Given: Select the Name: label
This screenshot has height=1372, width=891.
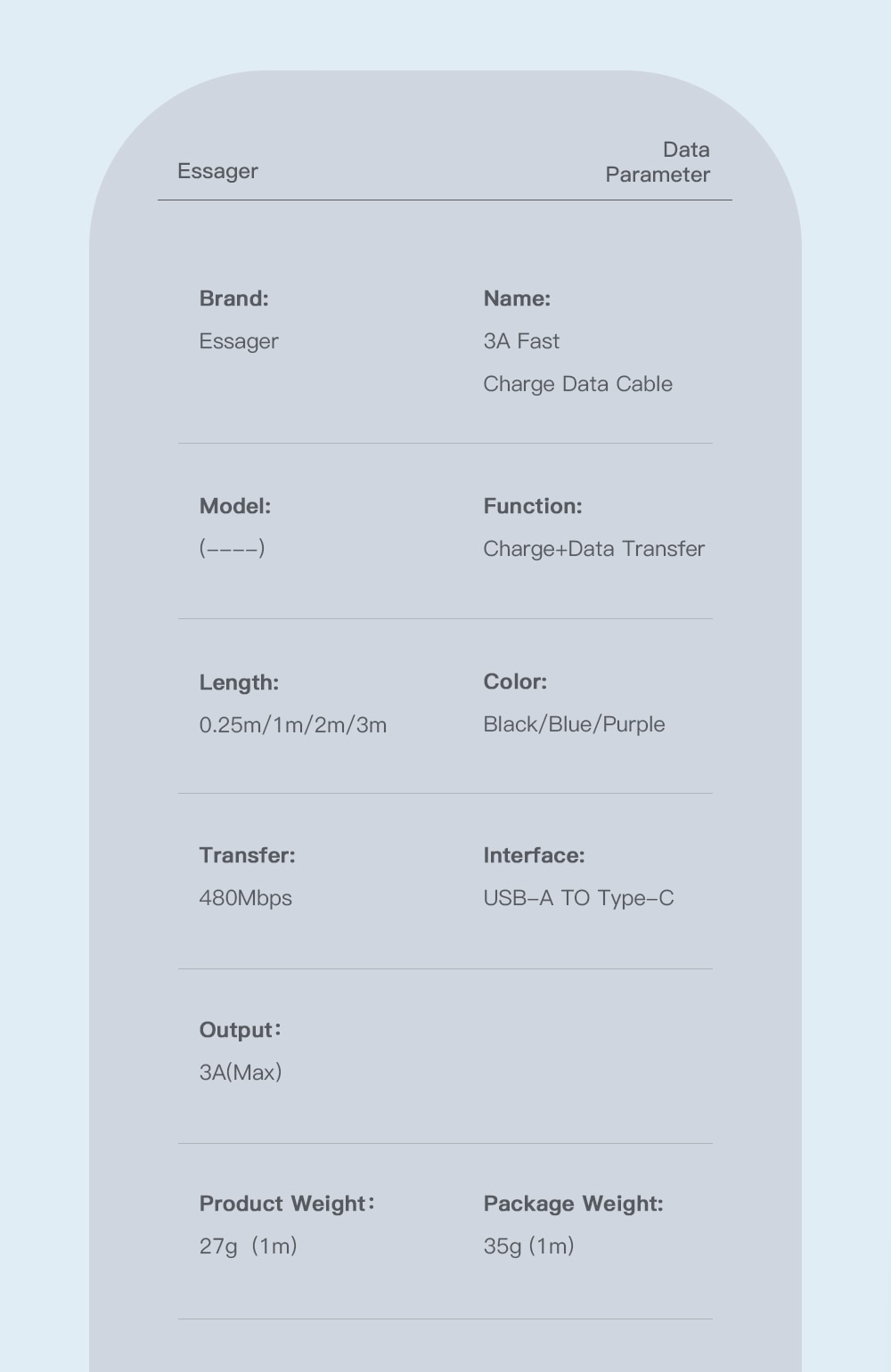Looking at the screenshot, I should click(517, 298).
